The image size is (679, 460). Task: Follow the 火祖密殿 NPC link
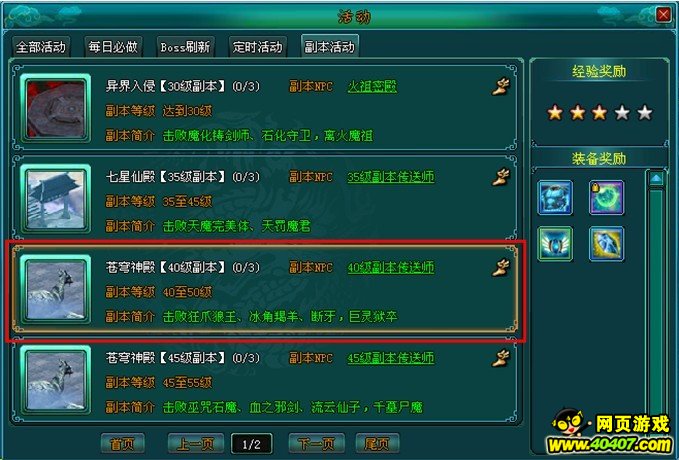(x=372, y=87)
